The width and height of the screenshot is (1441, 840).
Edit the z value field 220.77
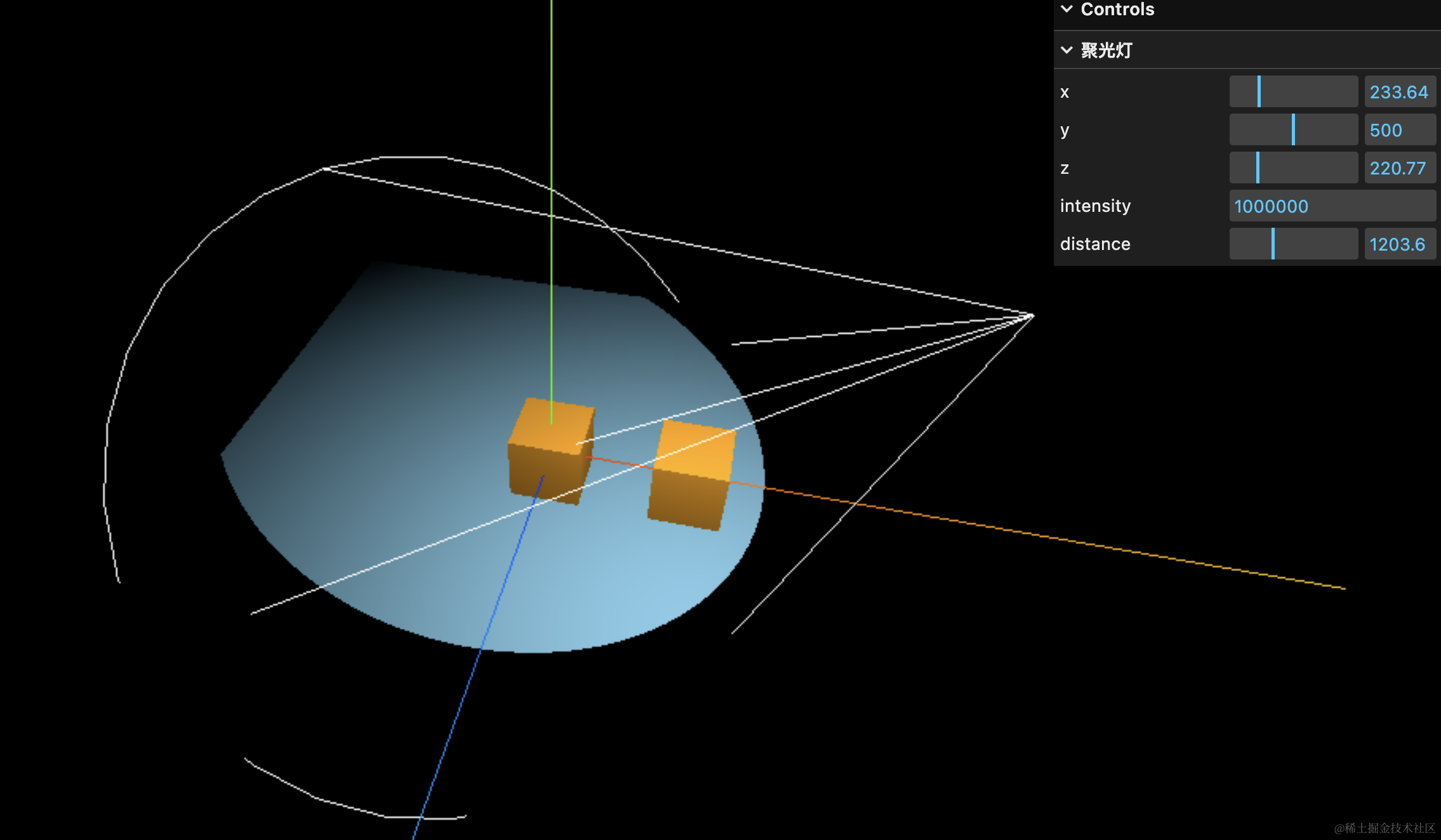(1400, 168)
